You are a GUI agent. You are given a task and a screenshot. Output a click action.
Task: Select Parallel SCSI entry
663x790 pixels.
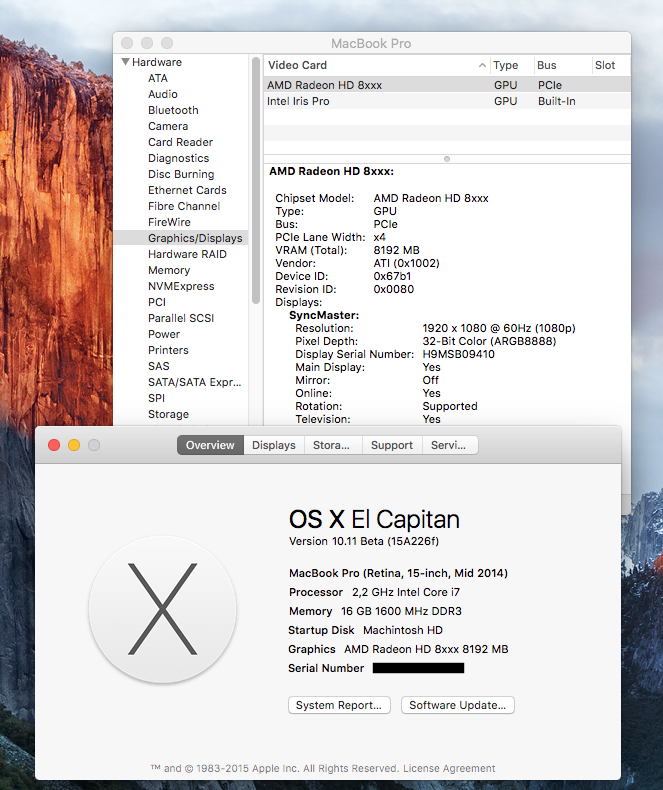181,318
